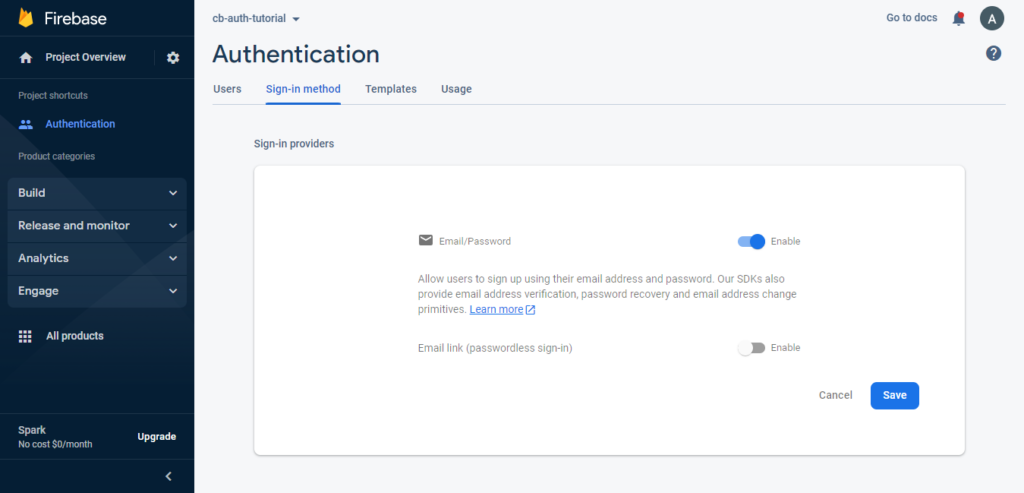This screenshot has width=1024, height=493.
Task: Expand the Release and monitor category
Action: tap(97, 226)
